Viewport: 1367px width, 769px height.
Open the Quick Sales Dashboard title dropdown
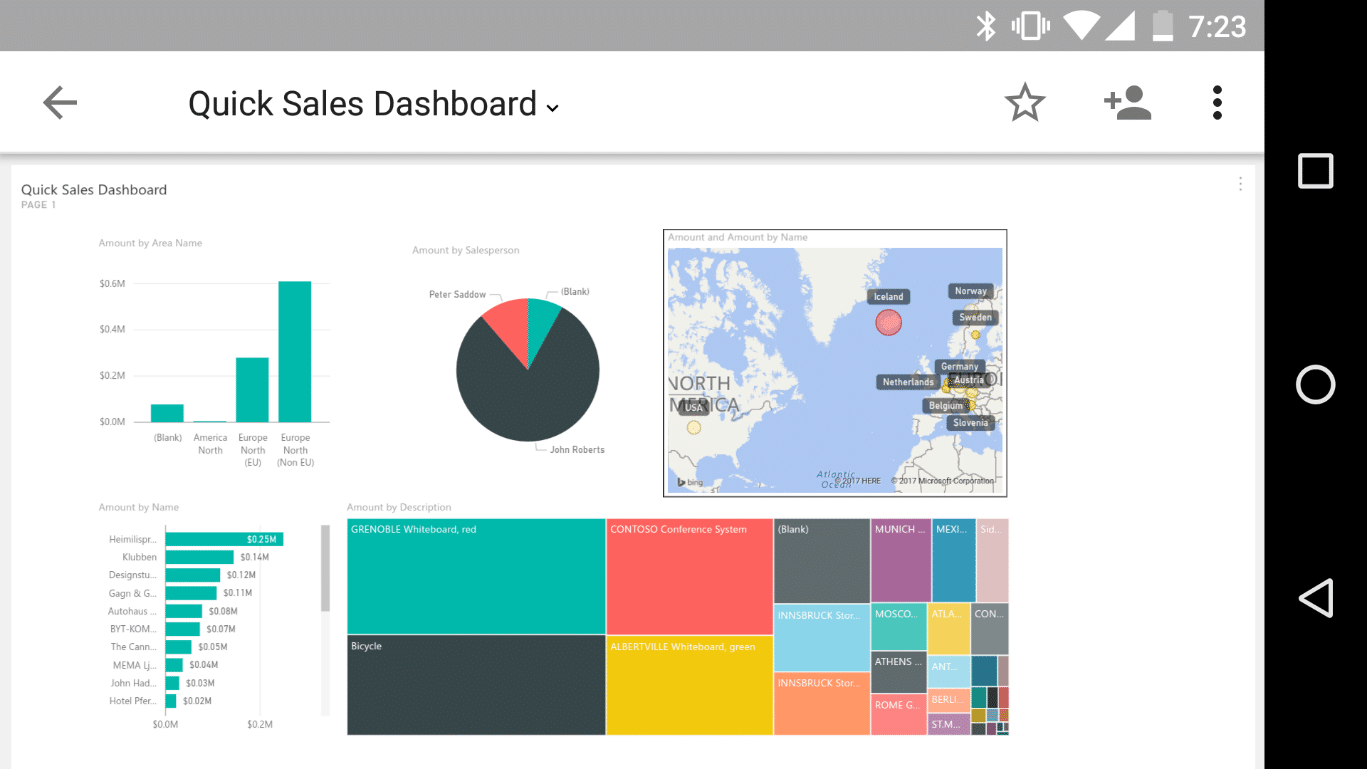click(553, 106)
